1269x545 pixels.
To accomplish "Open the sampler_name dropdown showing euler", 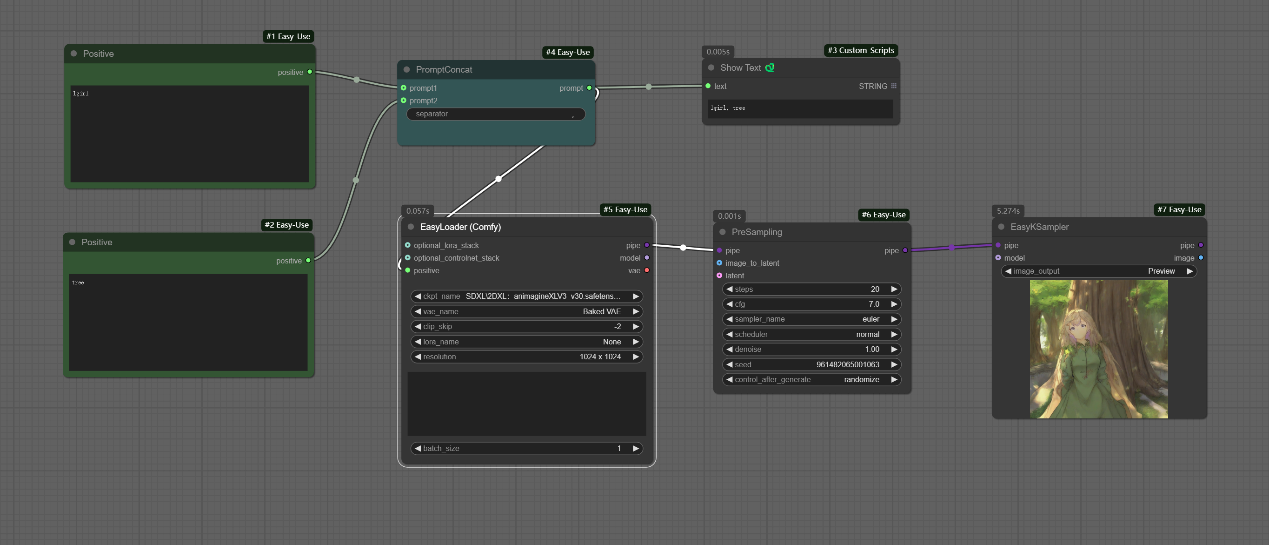I will (811, 319).
